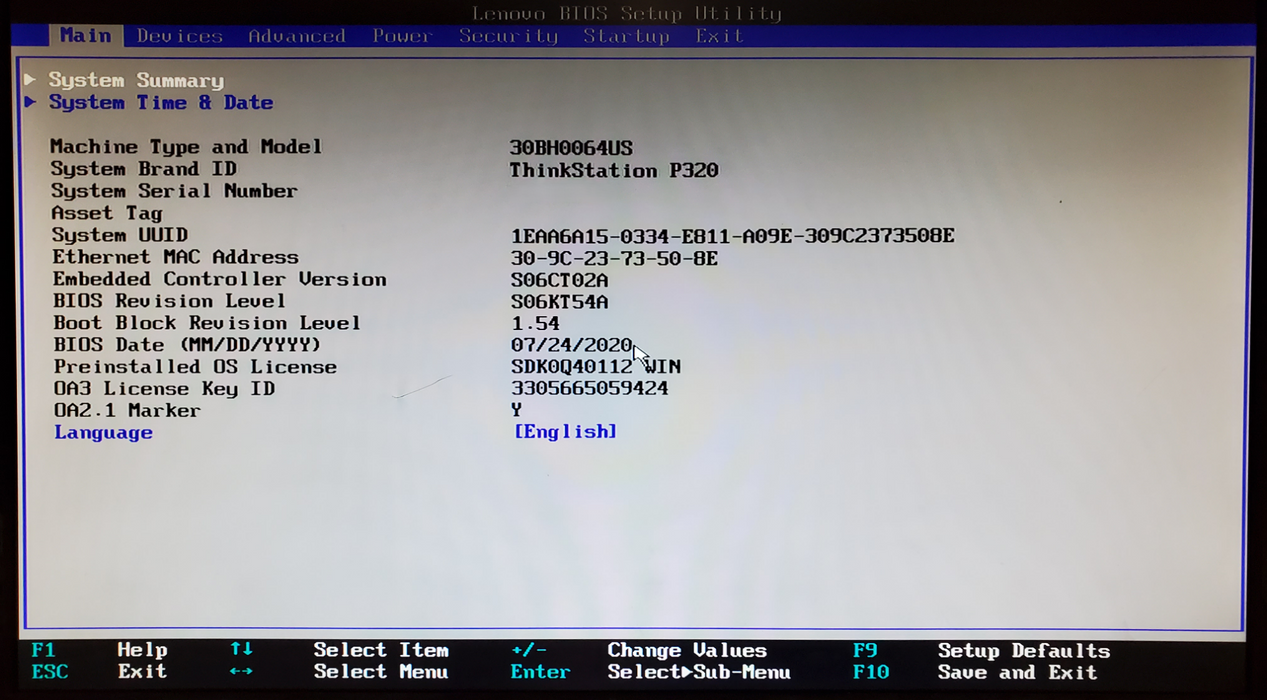Image resolution: width=1267 pixels, height=700 pixels.
Task: Select the Startup tab
Action: point(626,36)
